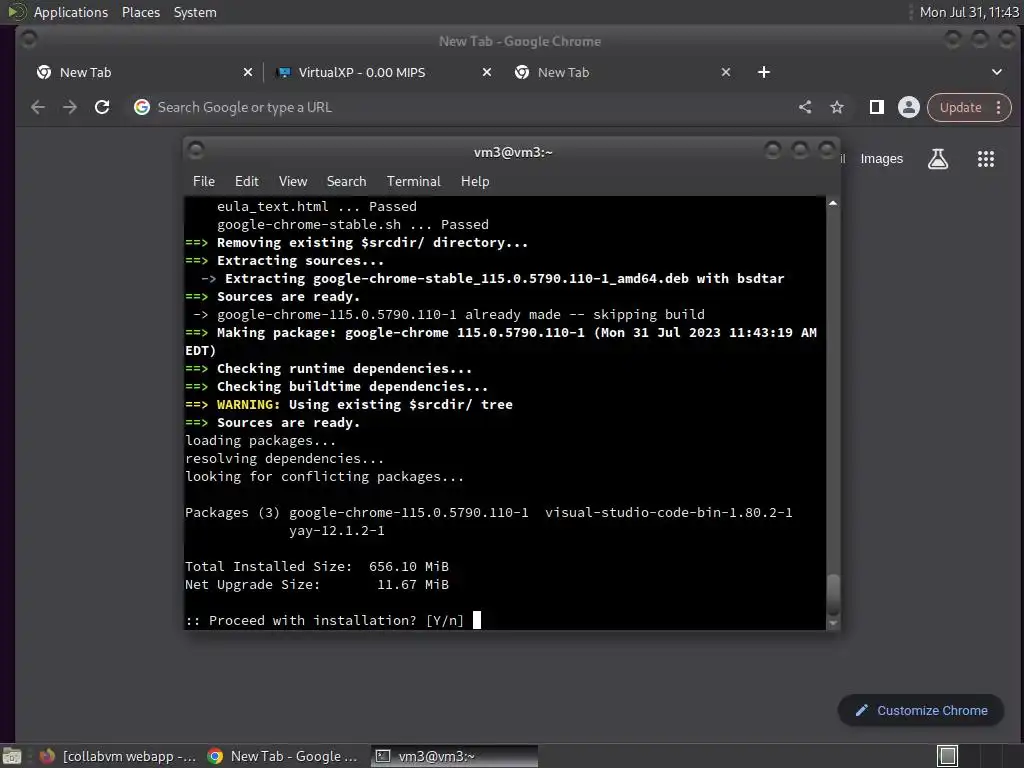The image size is (1024, 768).
Task: Click the 'Removing existing $srcdir/ directory...' line
Action: tap(372, 242)
